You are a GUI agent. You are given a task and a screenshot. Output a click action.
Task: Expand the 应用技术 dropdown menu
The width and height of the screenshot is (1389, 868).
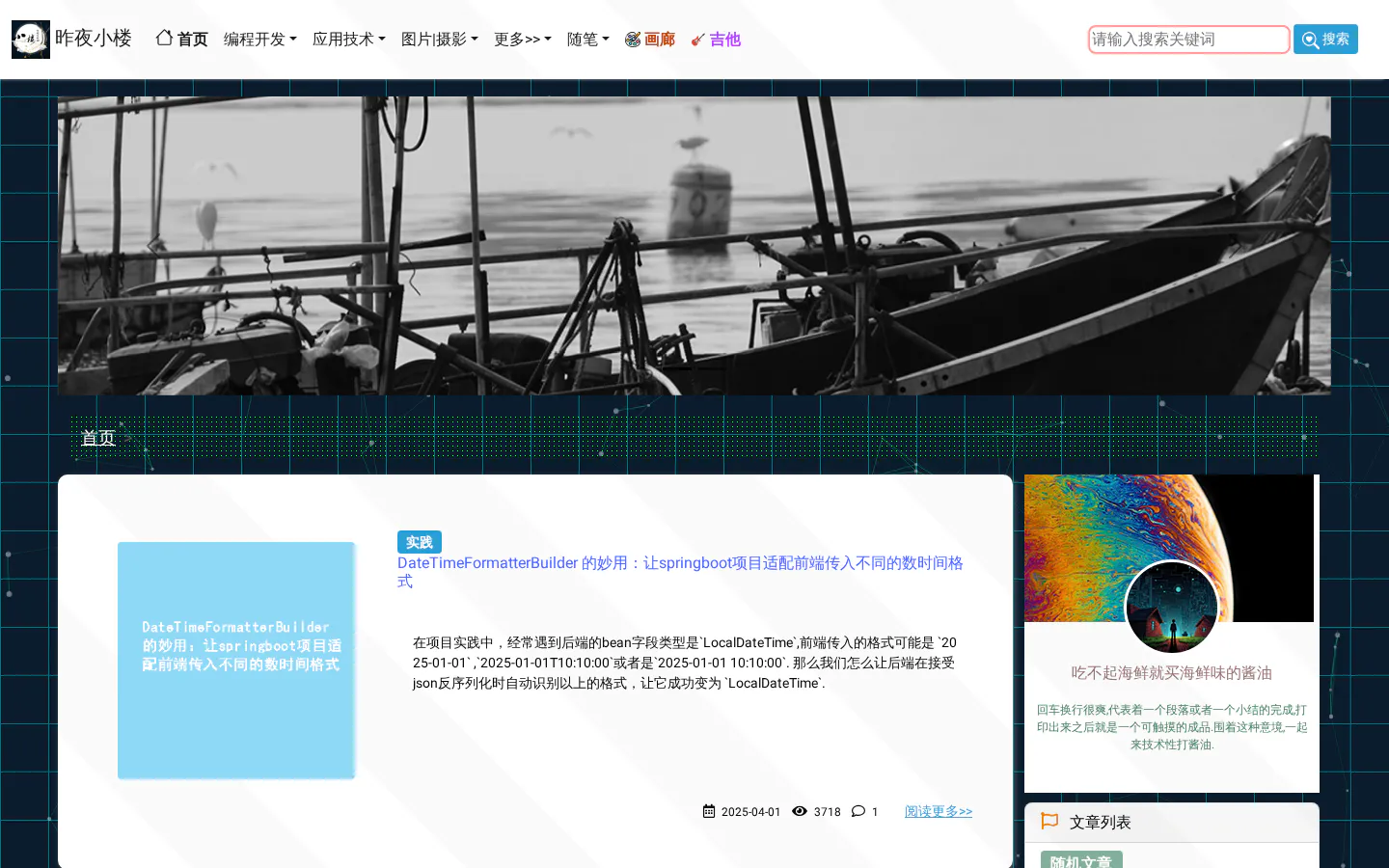pos(349,40)
